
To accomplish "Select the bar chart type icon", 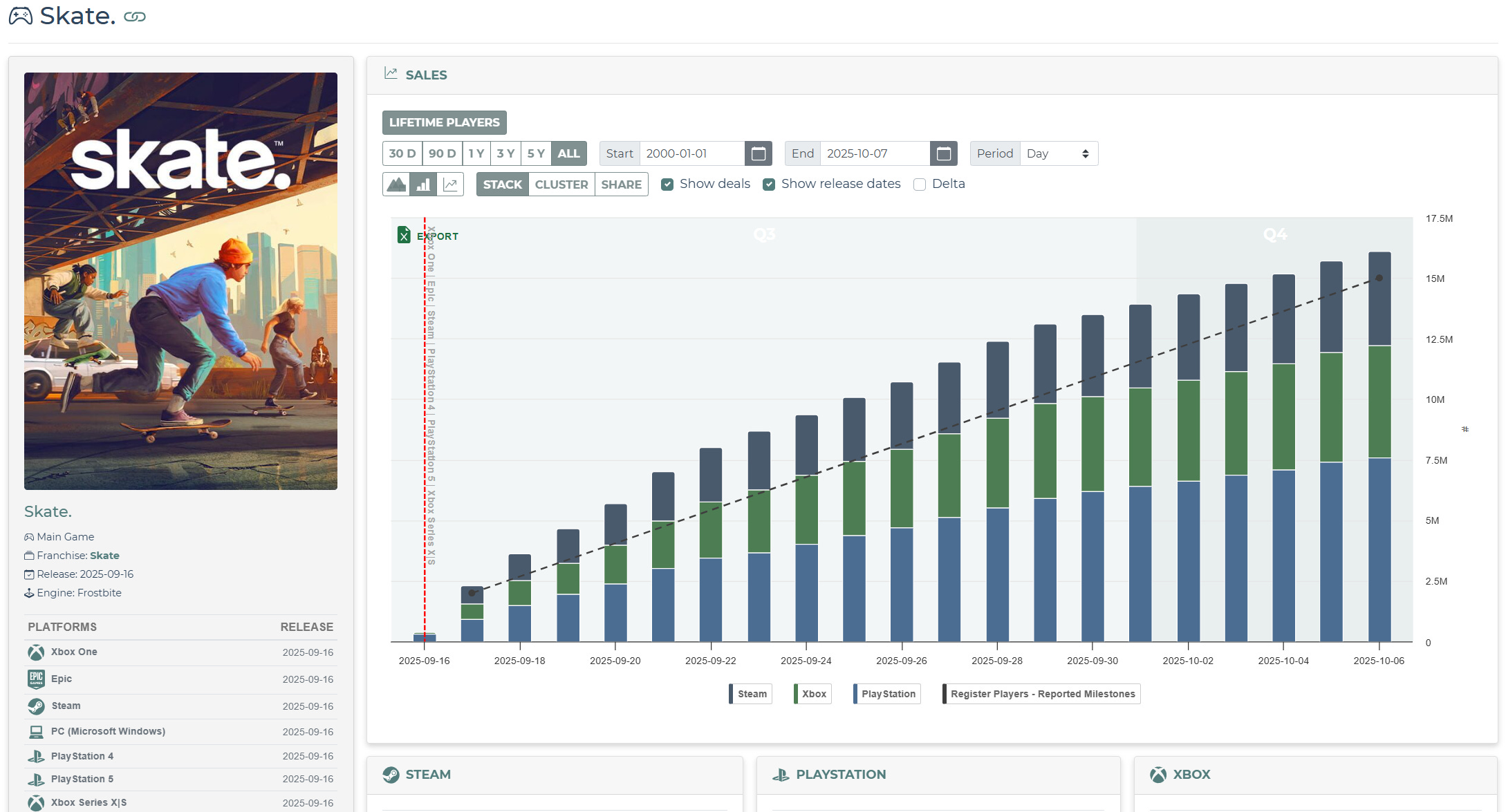I will (x=423, y=185).
